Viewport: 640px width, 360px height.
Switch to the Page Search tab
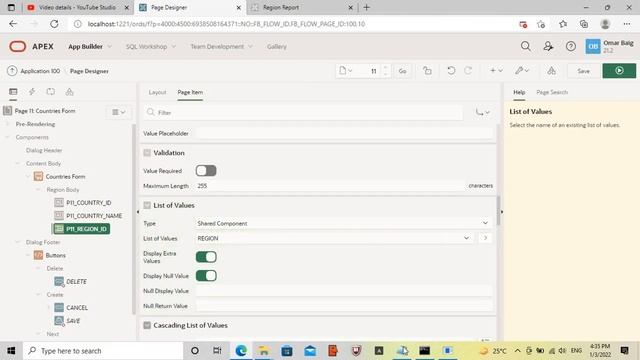[552, 92]
